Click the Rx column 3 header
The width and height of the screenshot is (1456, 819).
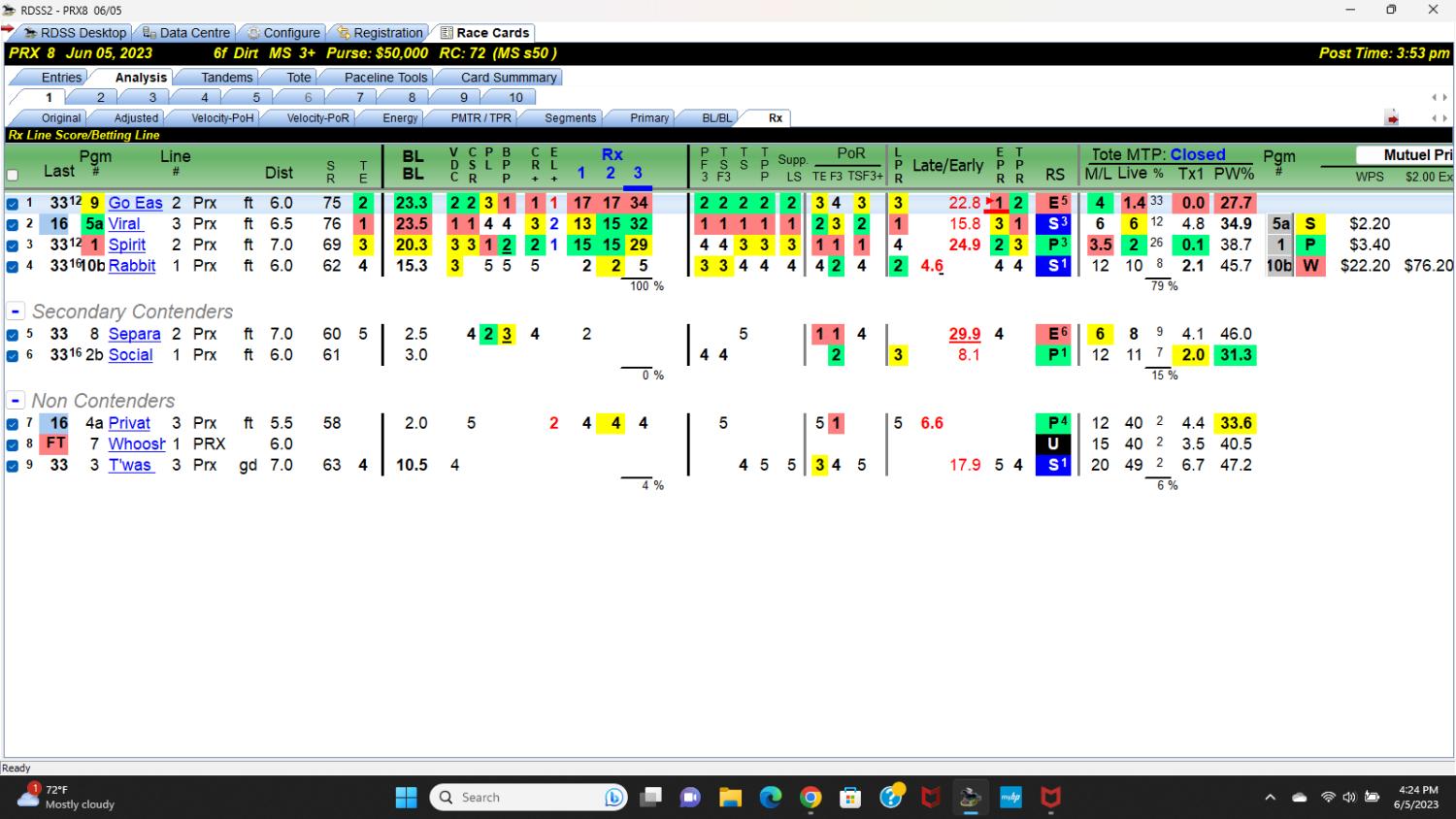pos(638,173)
